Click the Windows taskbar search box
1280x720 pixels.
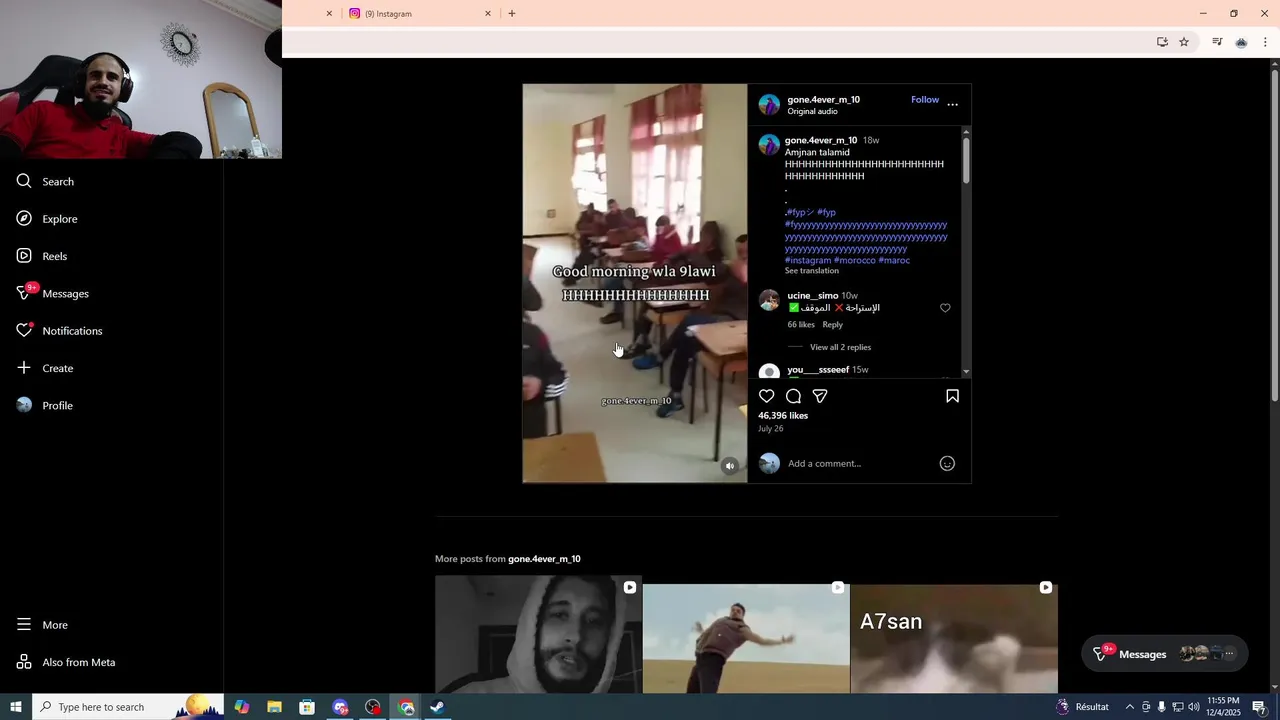coord(128,707)
